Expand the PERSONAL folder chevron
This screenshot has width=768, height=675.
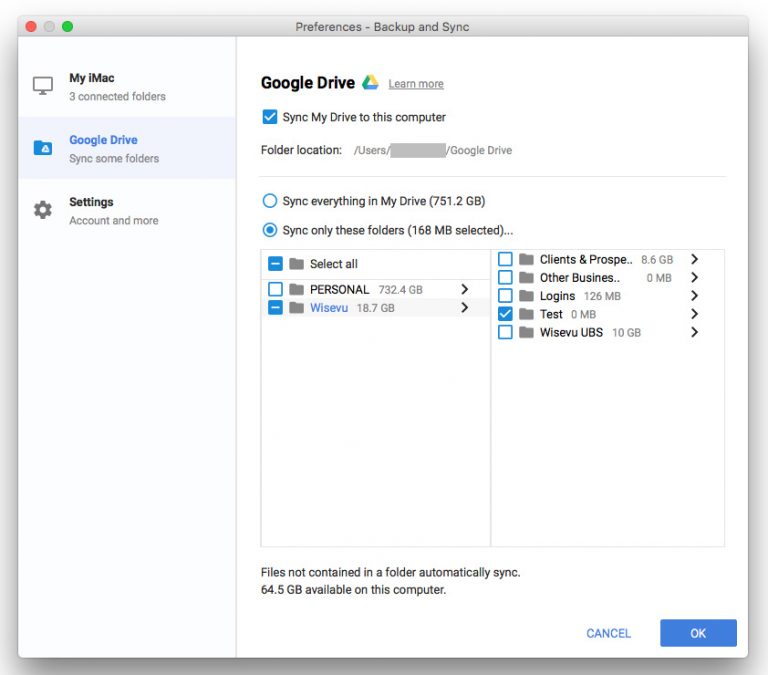click(464, 289)
